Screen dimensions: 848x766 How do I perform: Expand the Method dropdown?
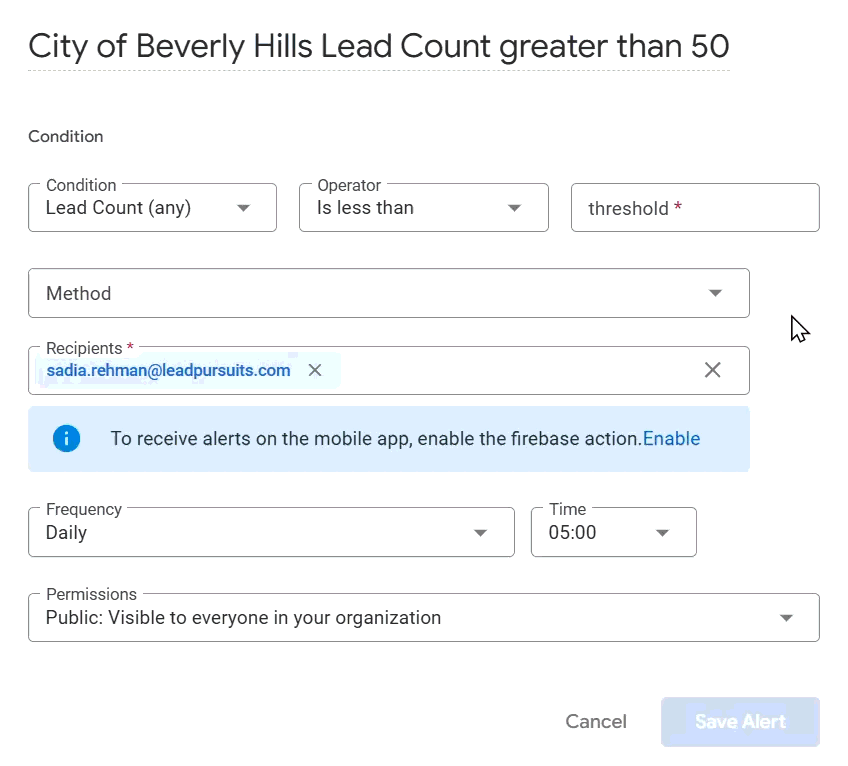pyautogui.click(x=389, y=293)
